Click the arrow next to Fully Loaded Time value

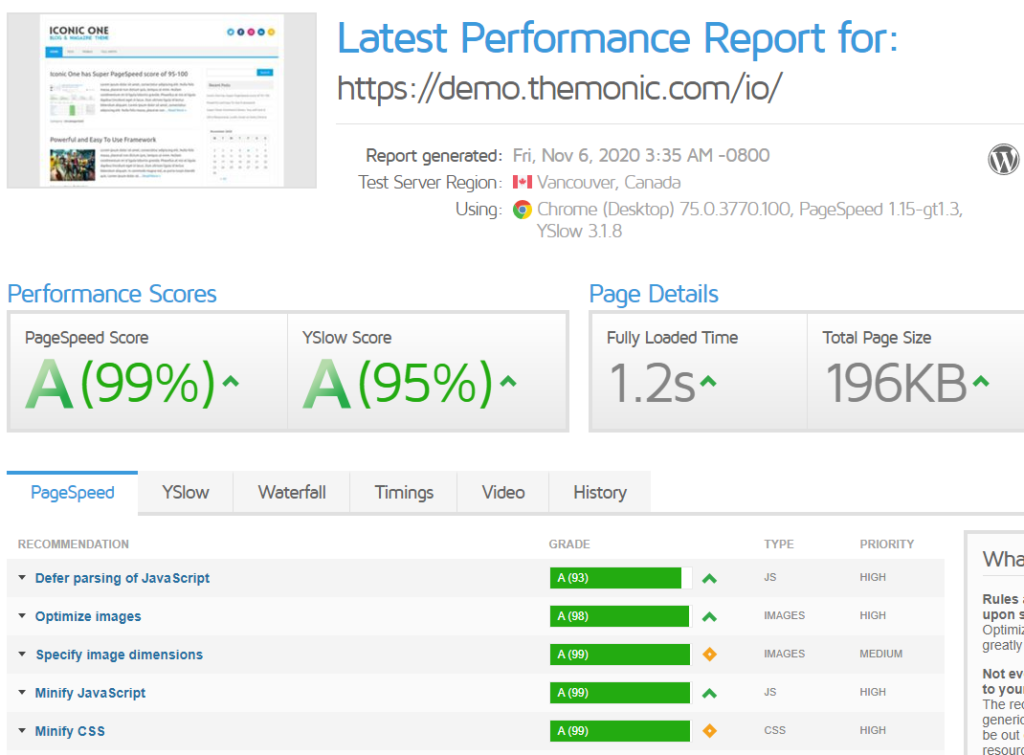point(708,381)
